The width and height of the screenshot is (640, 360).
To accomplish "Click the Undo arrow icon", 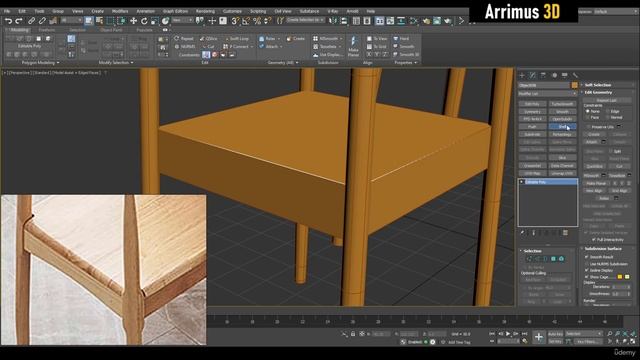I will pyautogui.click(x=8, y=21).
